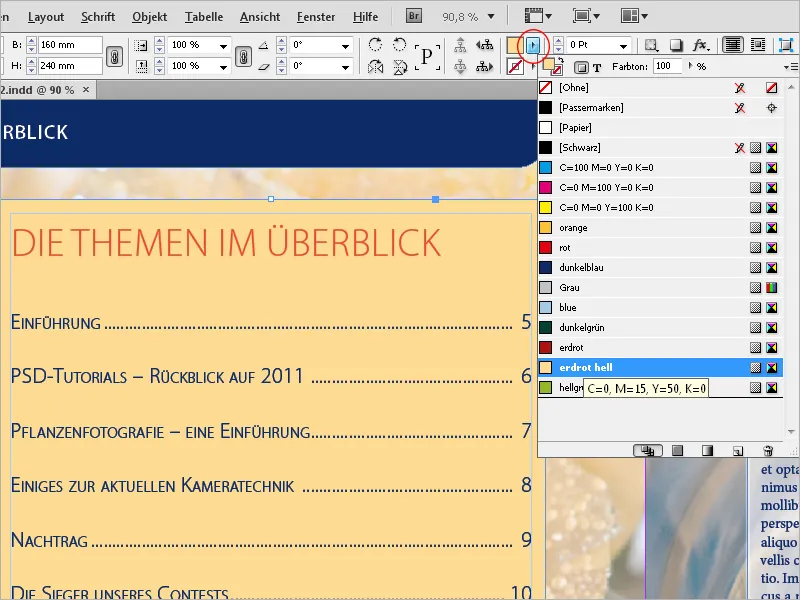Select the erdrot hell swatch
Viewport: 800px width, 600px height.
(660, 367)
